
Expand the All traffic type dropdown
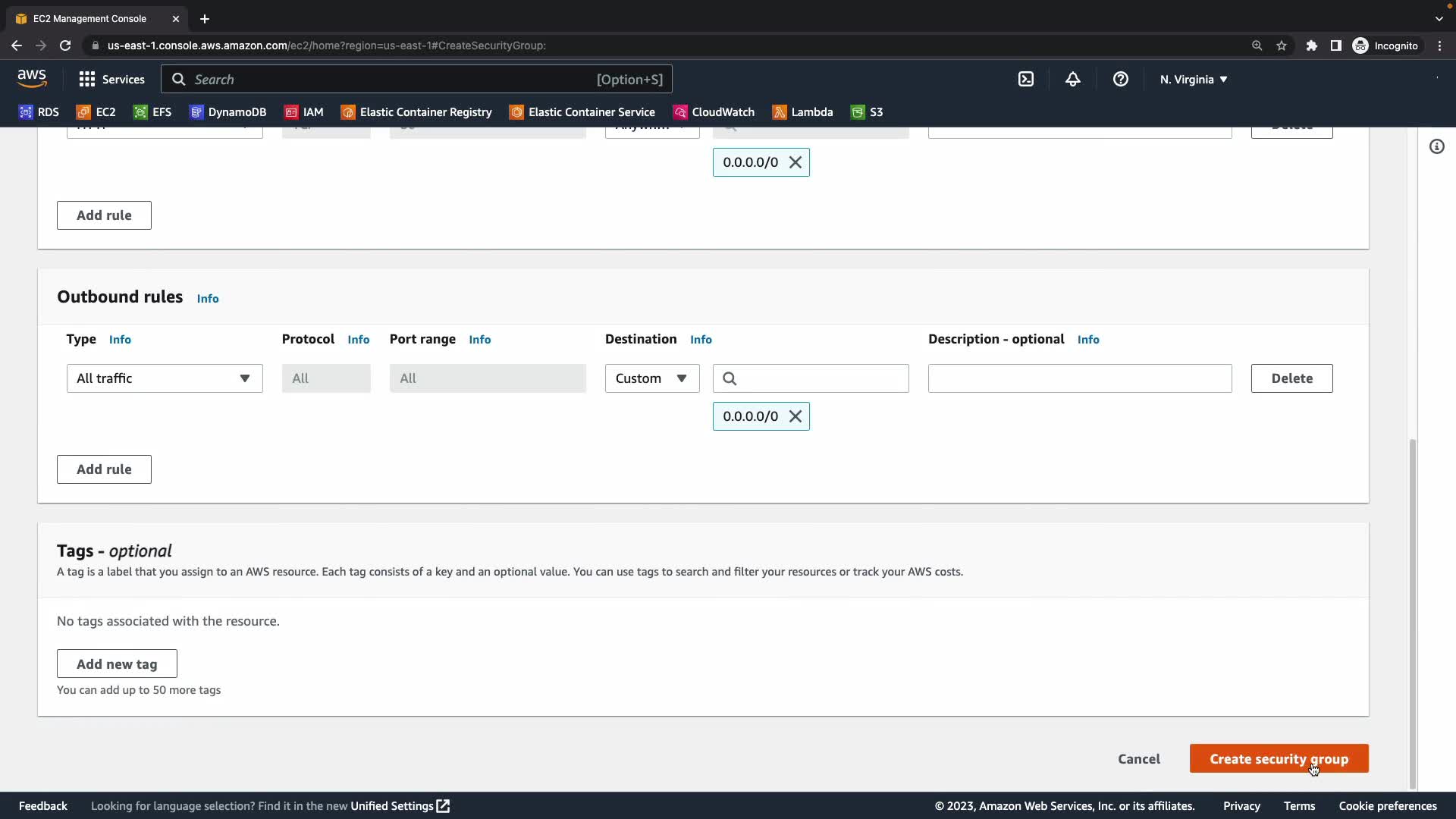tap(164, 378)
